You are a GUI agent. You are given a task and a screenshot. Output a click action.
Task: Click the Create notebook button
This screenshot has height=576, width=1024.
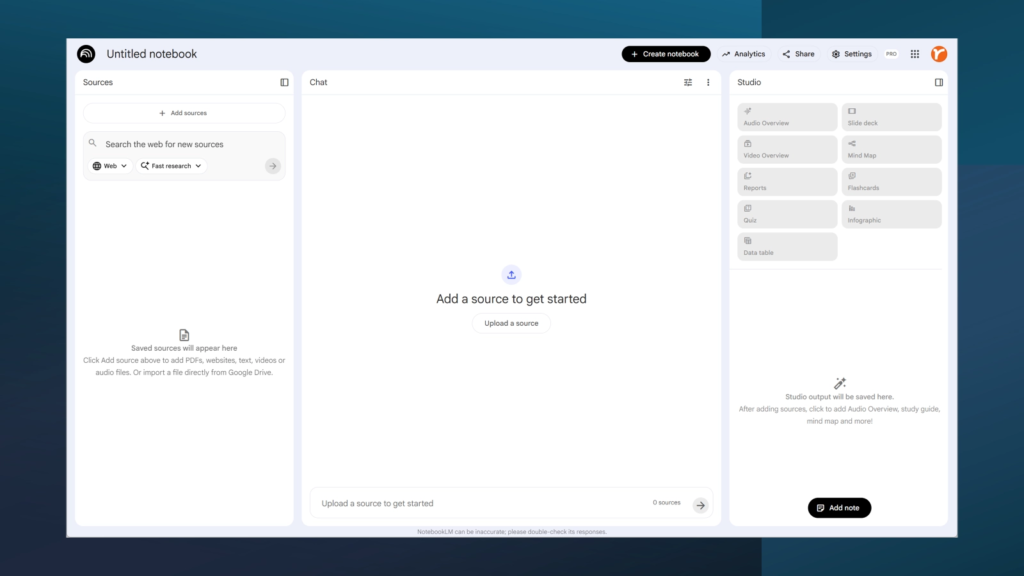[665, 54]
